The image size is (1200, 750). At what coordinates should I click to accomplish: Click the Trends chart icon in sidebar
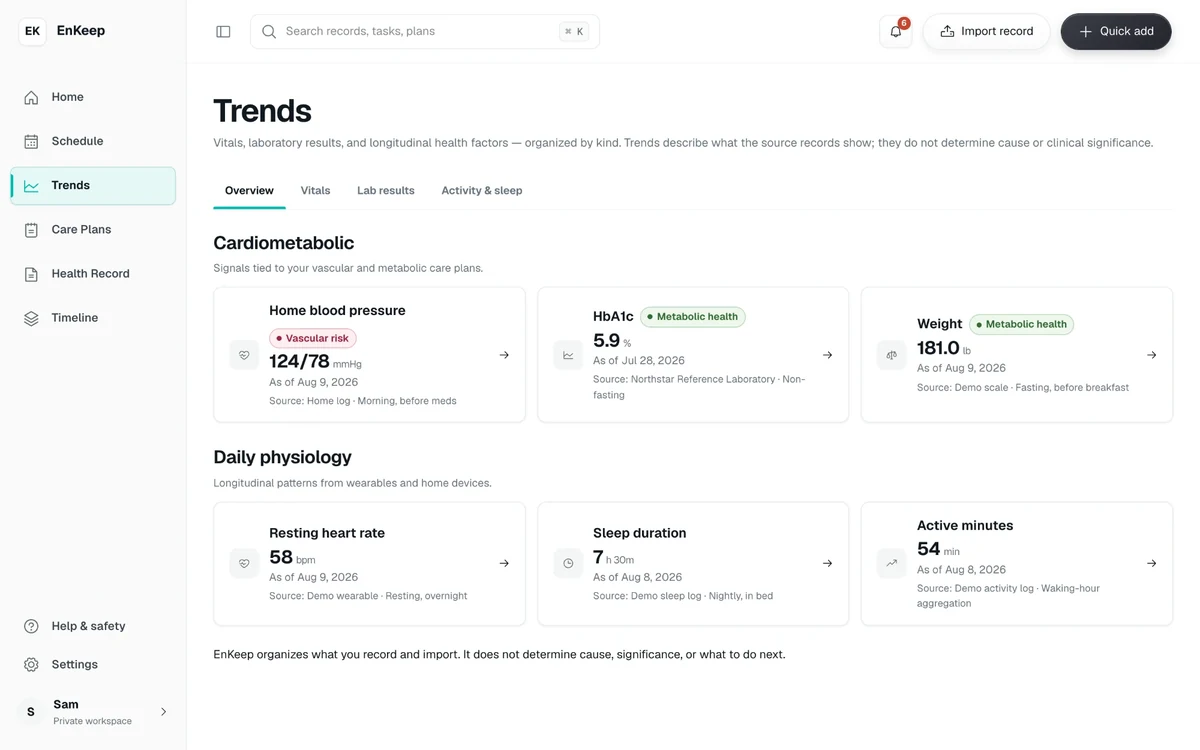(31, 185)
